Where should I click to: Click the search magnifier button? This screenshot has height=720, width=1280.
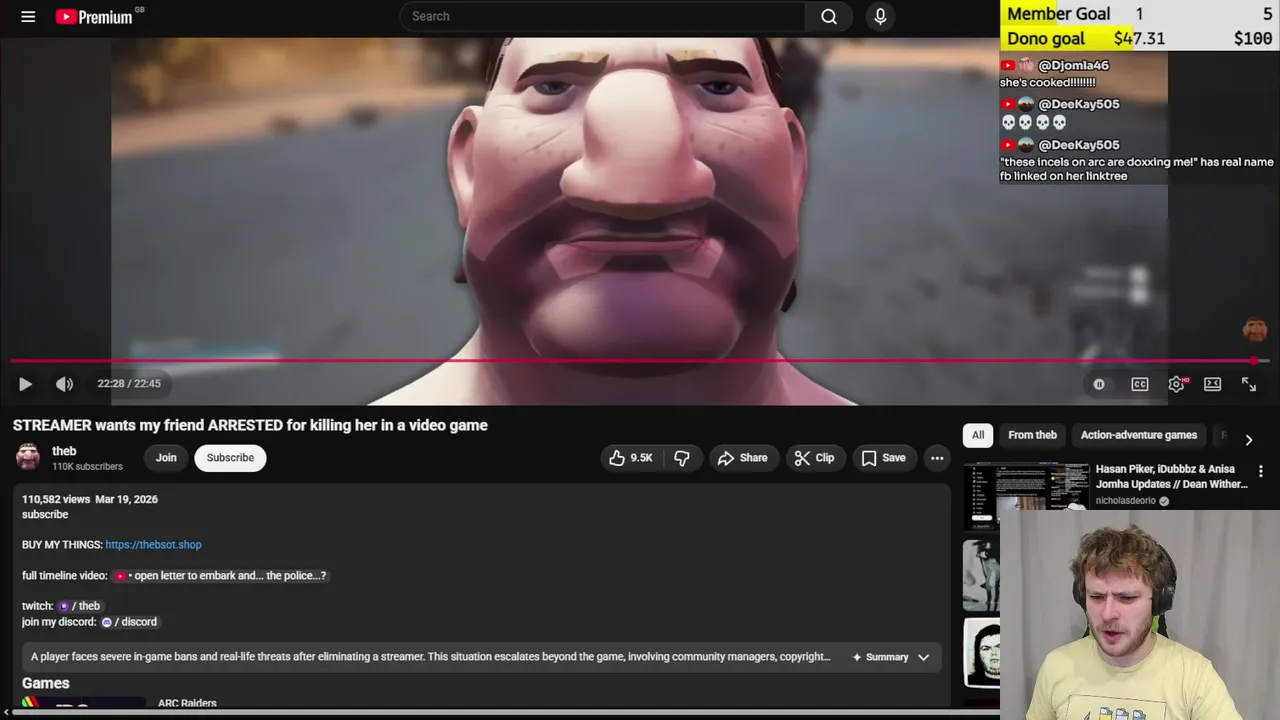[829, 16]
